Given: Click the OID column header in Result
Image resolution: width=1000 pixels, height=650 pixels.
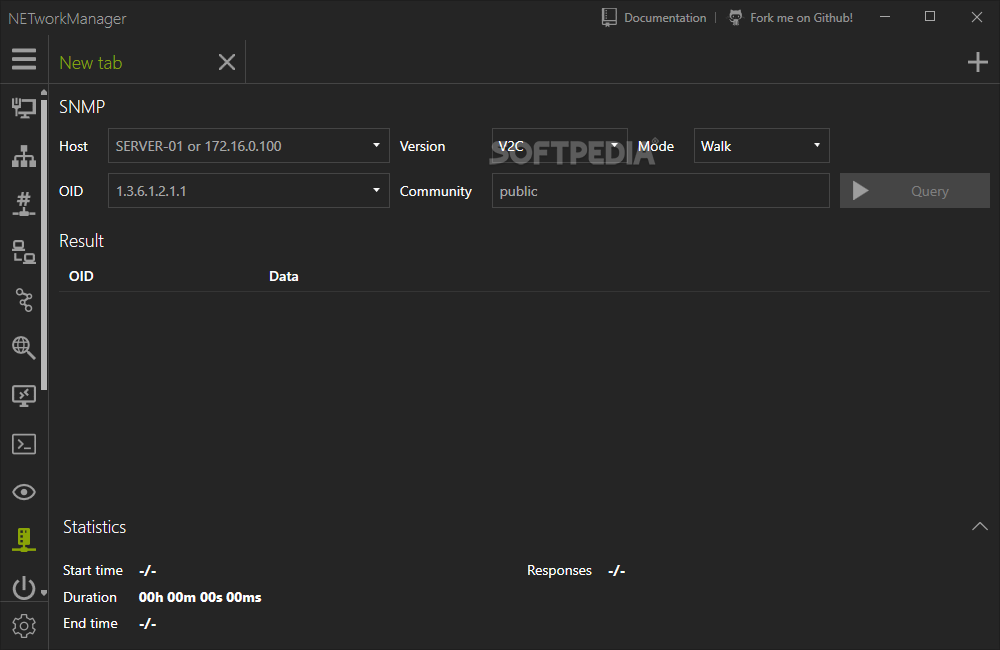Looking at the screenshot, I should pyautogui.click(x=81, y=276).
